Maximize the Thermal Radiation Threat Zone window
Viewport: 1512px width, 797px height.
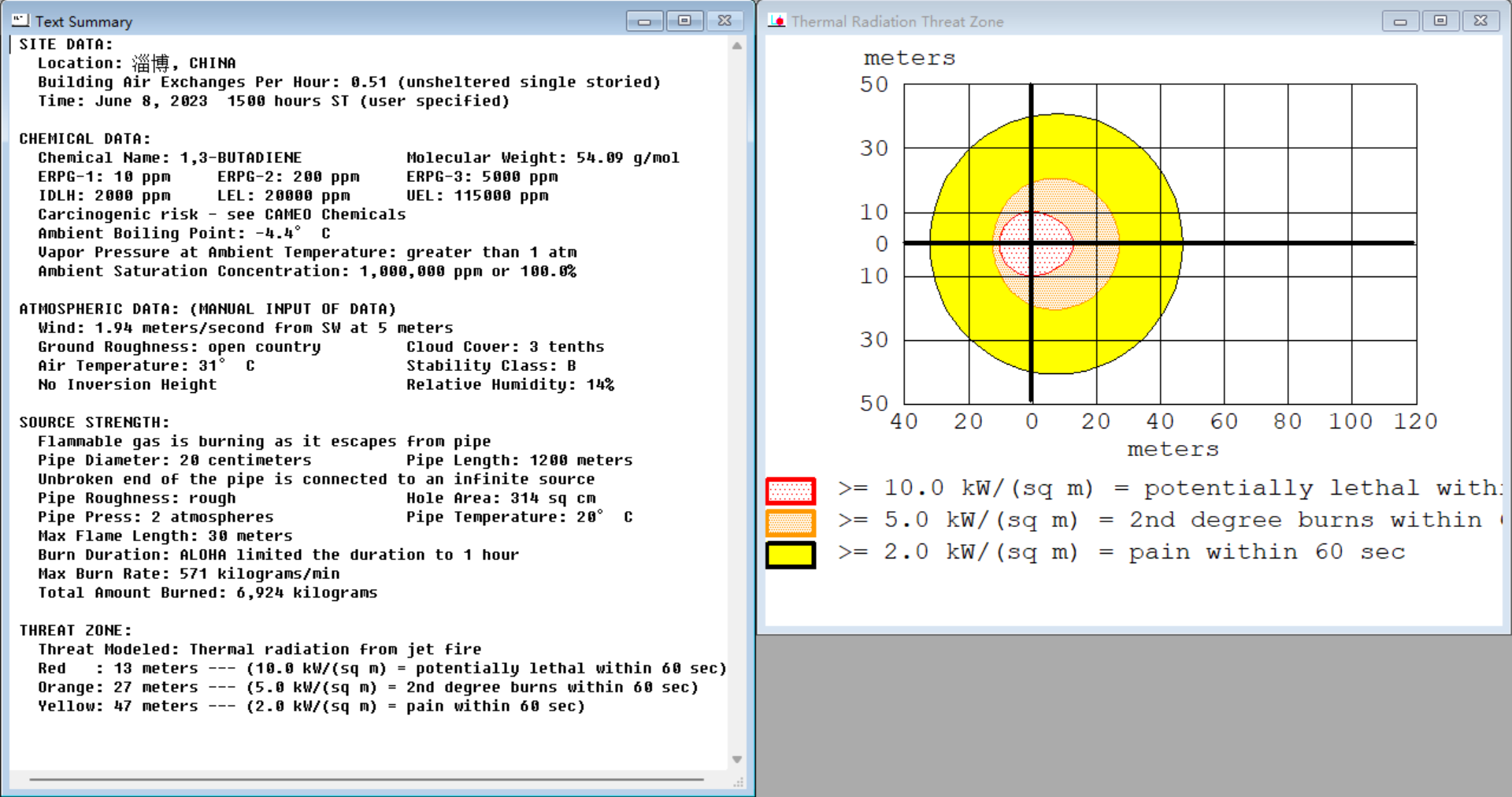[x=1440, y=20]
